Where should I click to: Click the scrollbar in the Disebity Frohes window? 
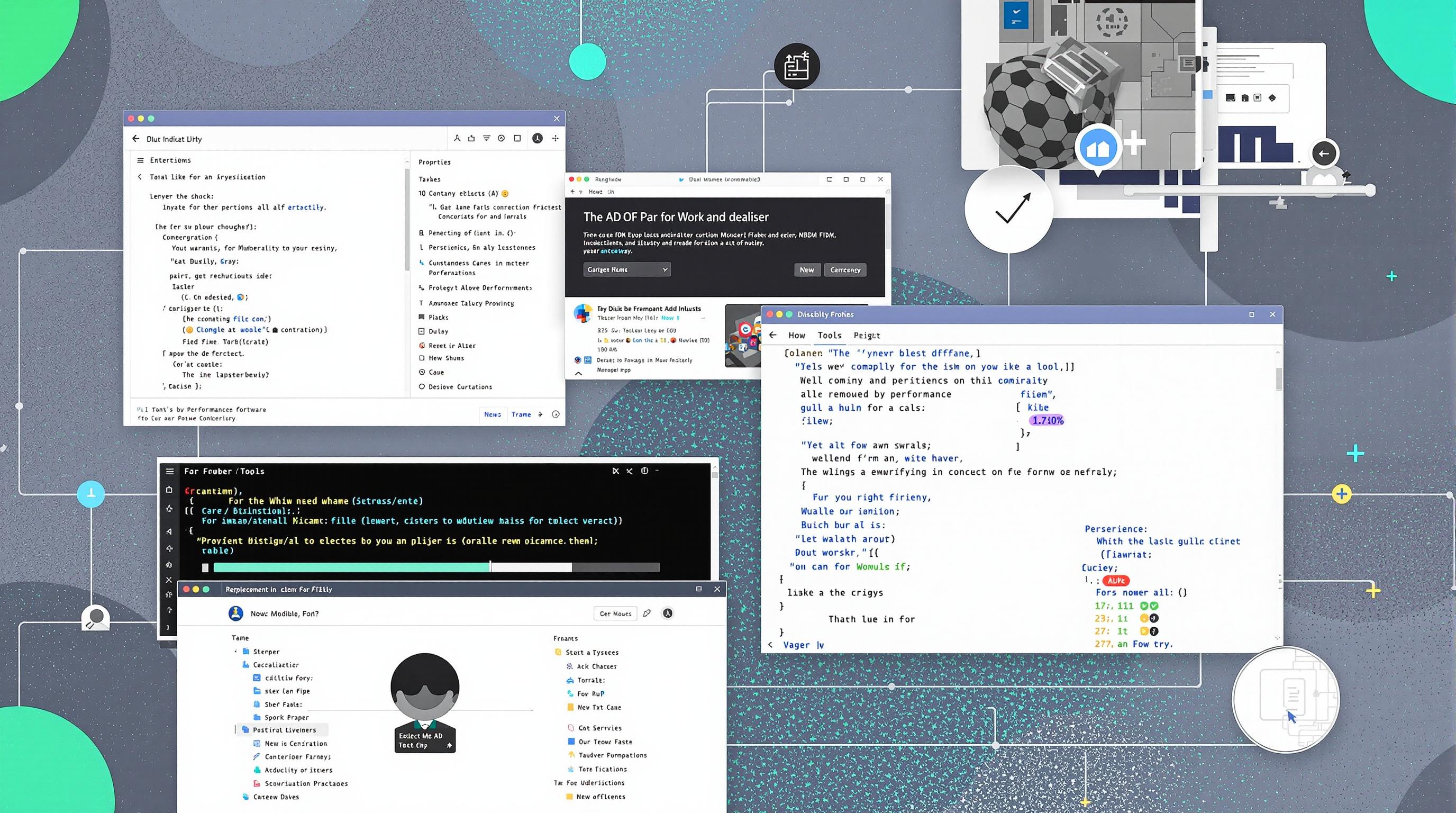pyautogui.click(x=1279, y=380)
